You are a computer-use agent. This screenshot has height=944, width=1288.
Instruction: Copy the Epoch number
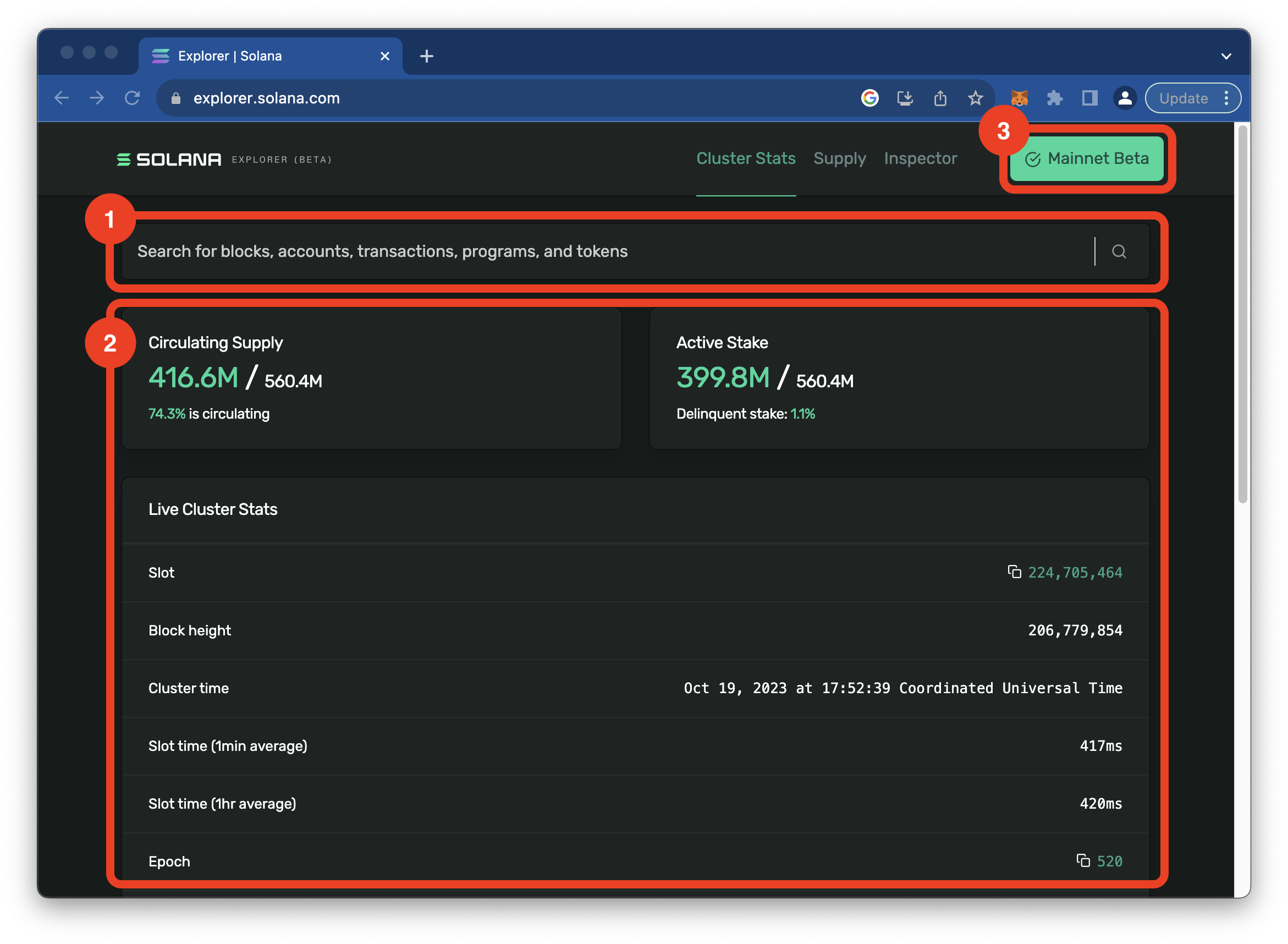pos(1083,860)
